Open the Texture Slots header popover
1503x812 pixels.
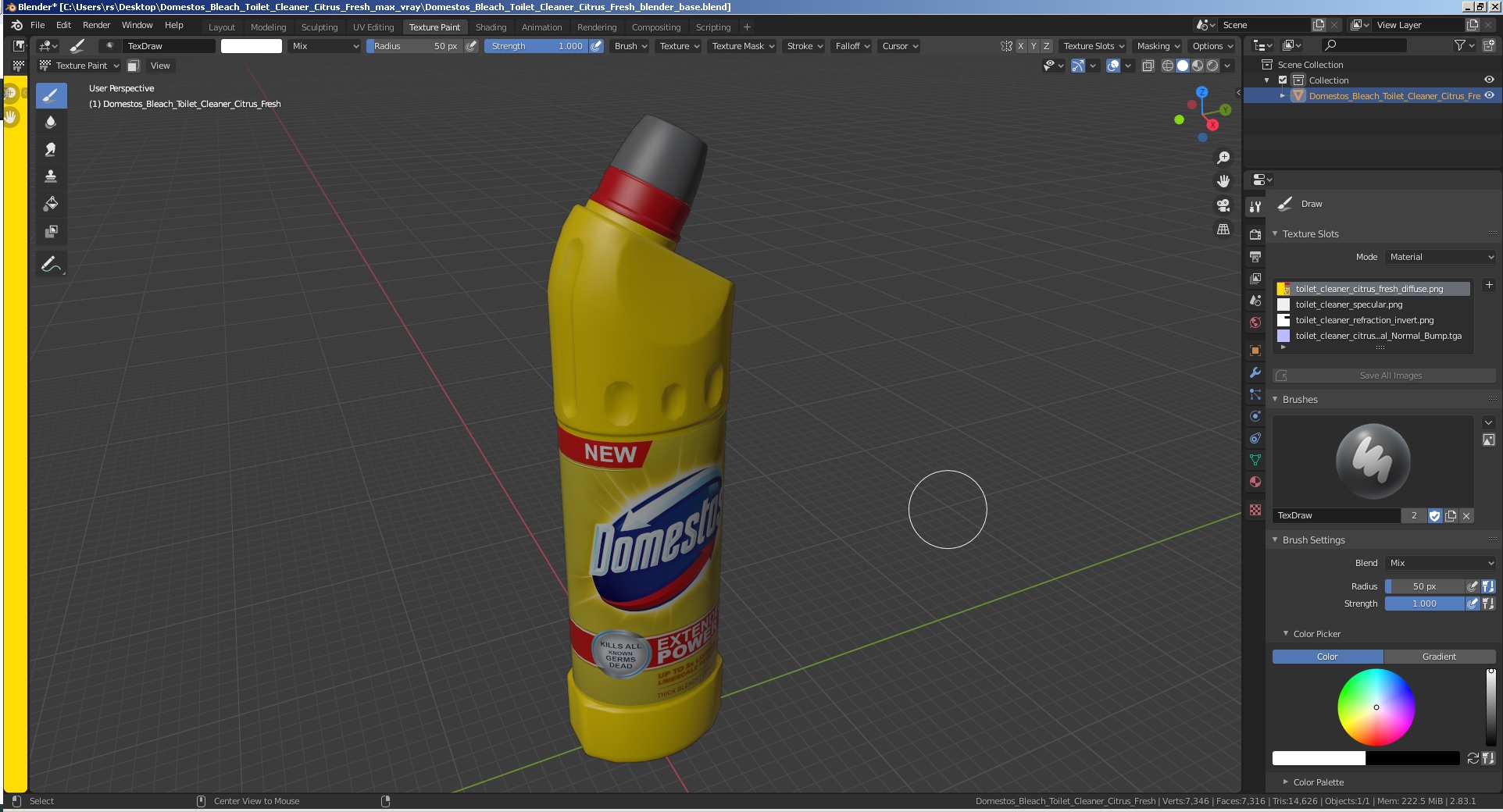[x=1093, y=46]
